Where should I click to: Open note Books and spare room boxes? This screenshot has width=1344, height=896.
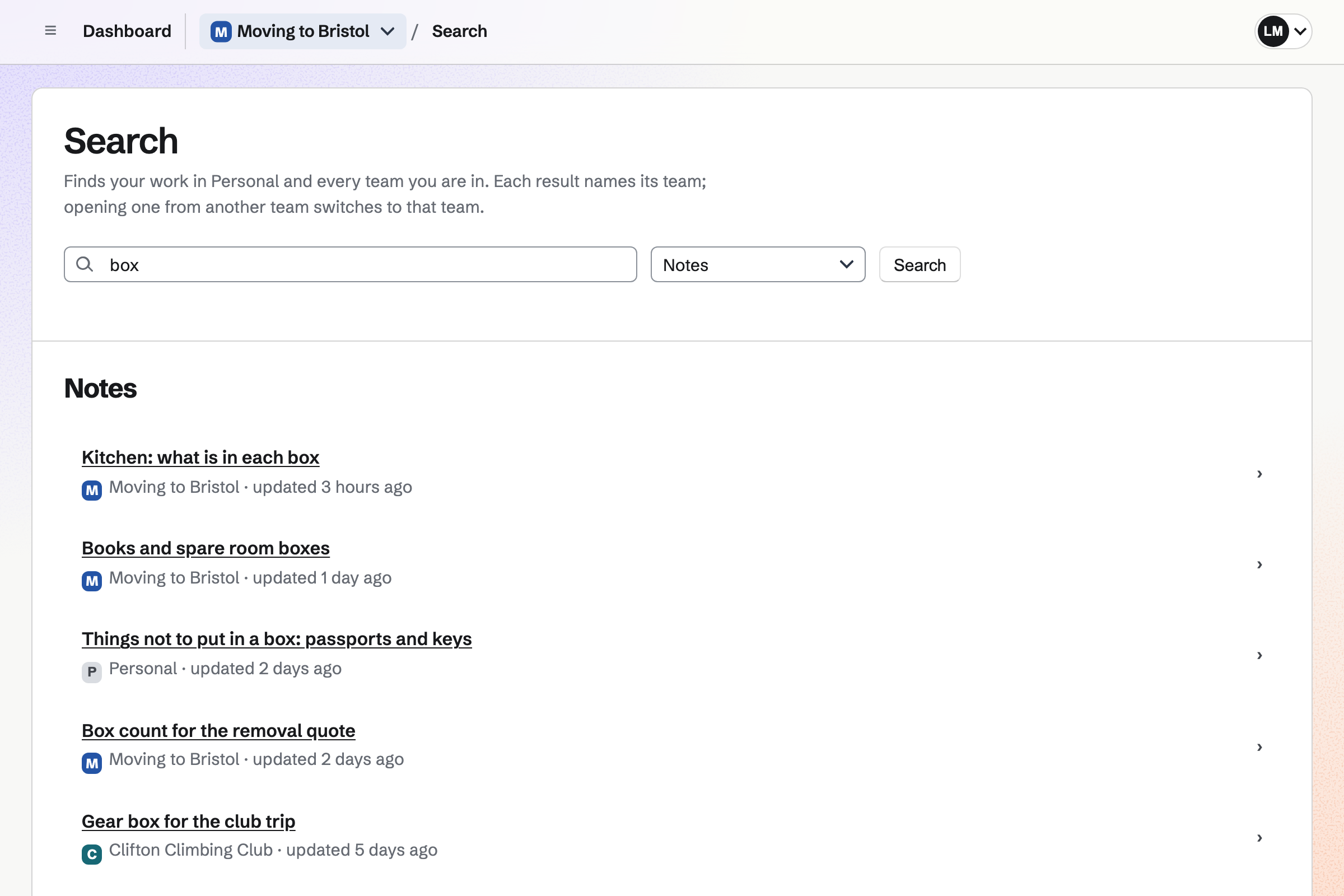(206, 548)
